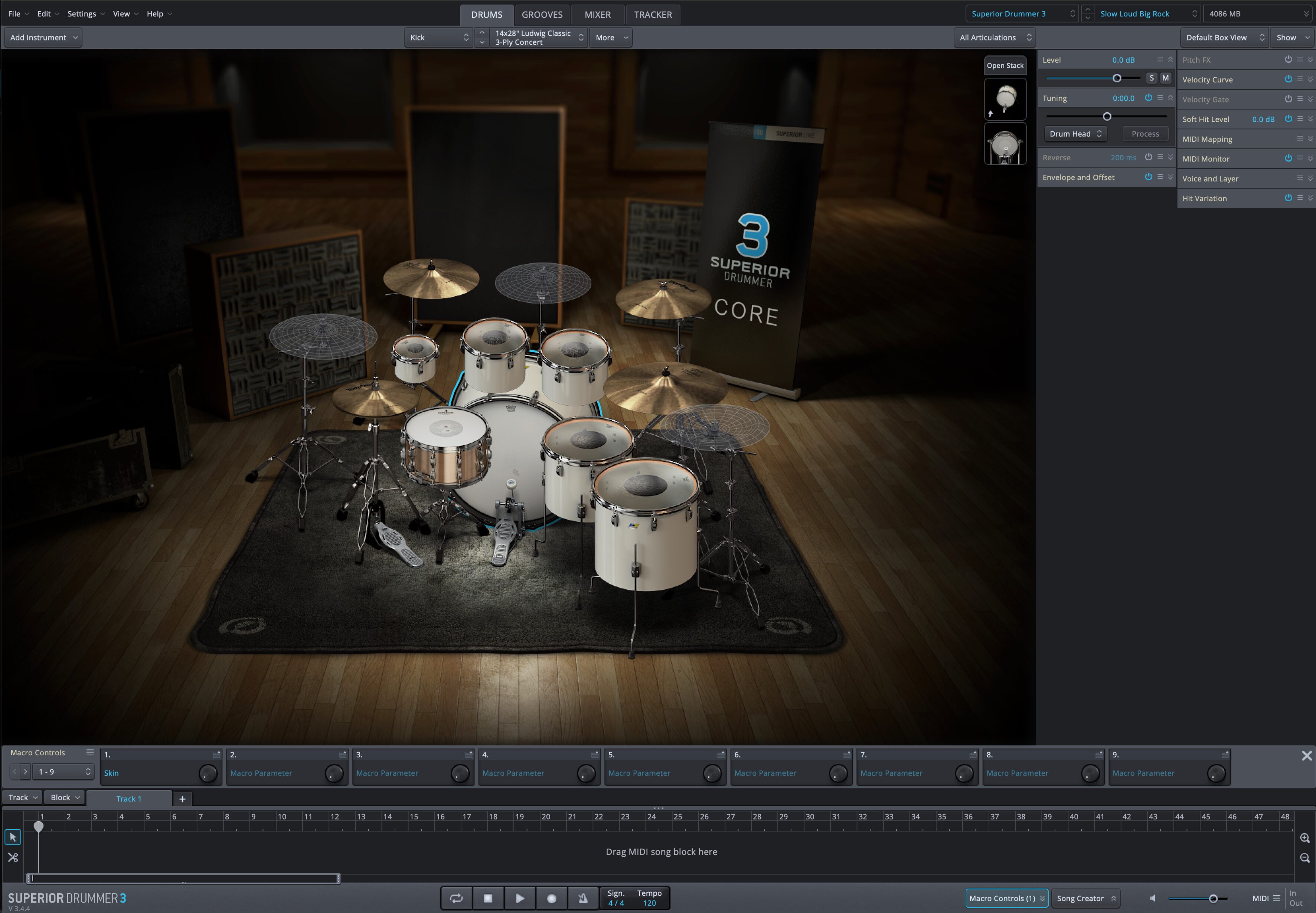The image size is (1316, 913).
Task: Open the Slow Loud Big Rock preset dropdown
Action: (x=1148, y=14)
